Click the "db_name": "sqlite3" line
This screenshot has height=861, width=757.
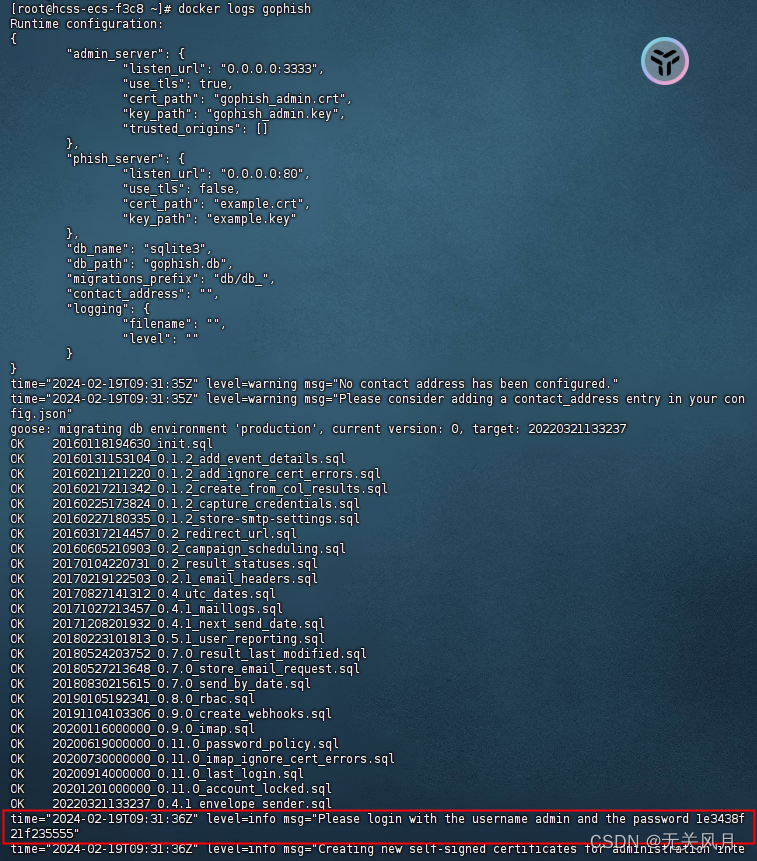[138, 249]
